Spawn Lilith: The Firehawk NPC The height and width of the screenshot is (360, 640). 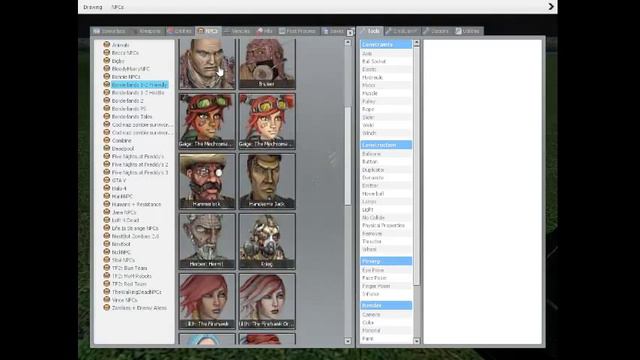[x=207, y=301]
